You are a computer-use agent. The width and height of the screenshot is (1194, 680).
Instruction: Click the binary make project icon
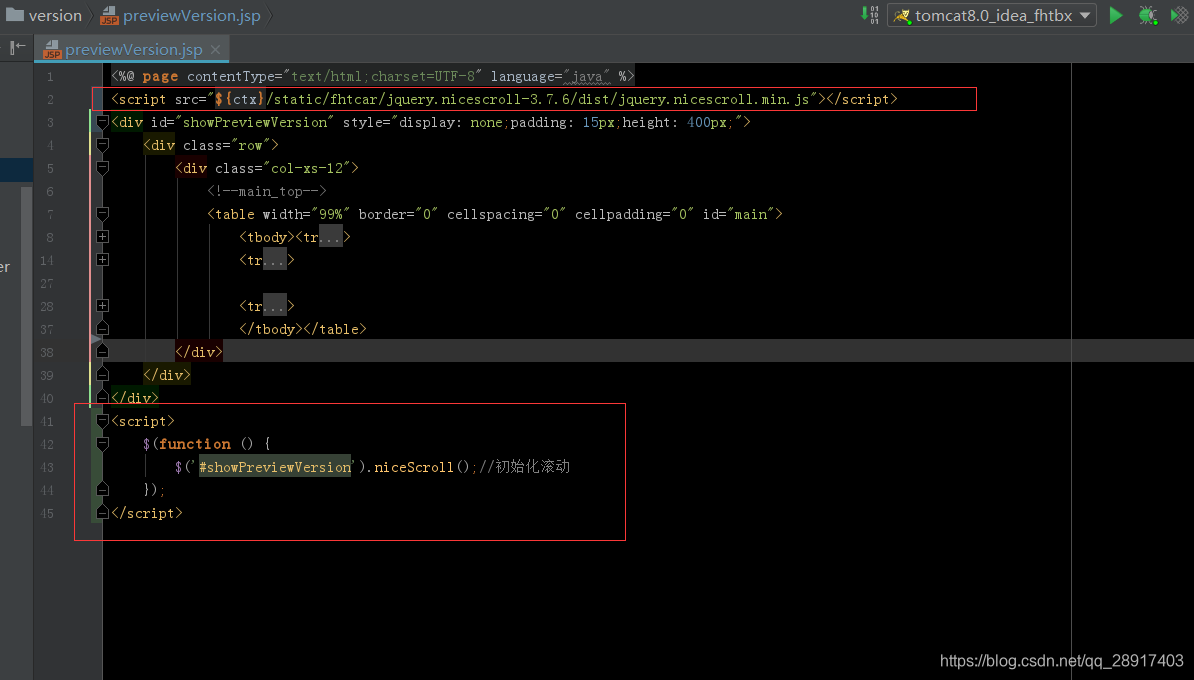pos(869,14)
